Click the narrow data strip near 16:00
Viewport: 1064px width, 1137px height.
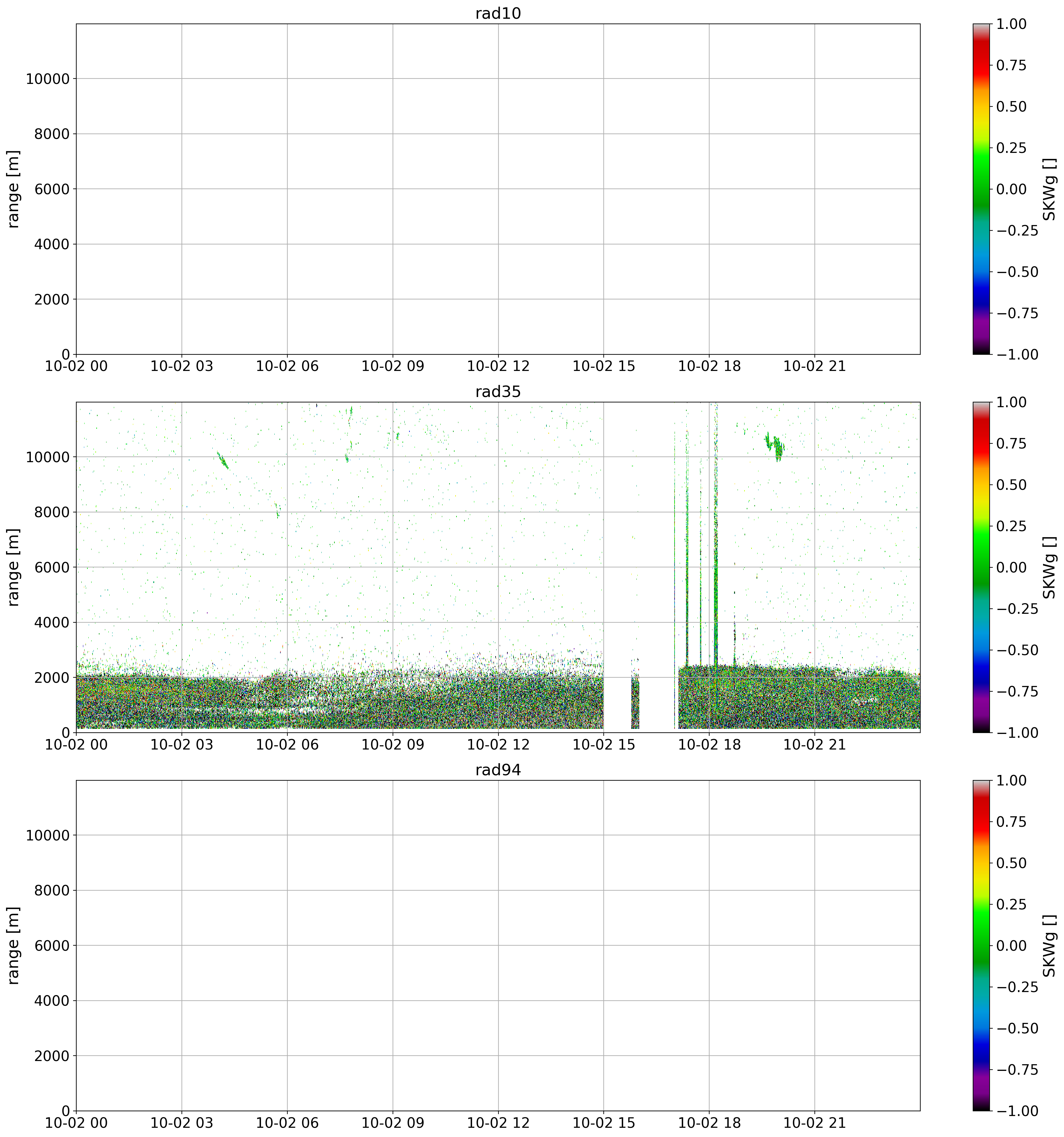point(635,703)
